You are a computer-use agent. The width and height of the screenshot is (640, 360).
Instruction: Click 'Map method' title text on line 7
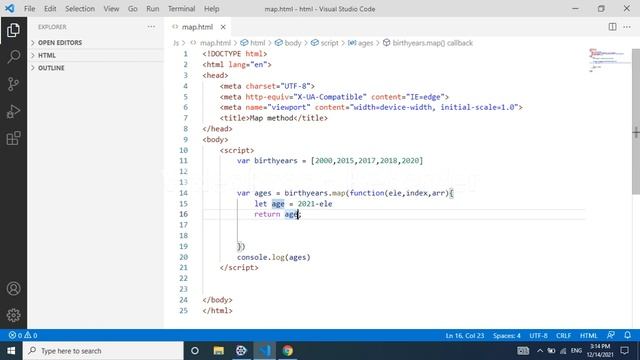271,118
